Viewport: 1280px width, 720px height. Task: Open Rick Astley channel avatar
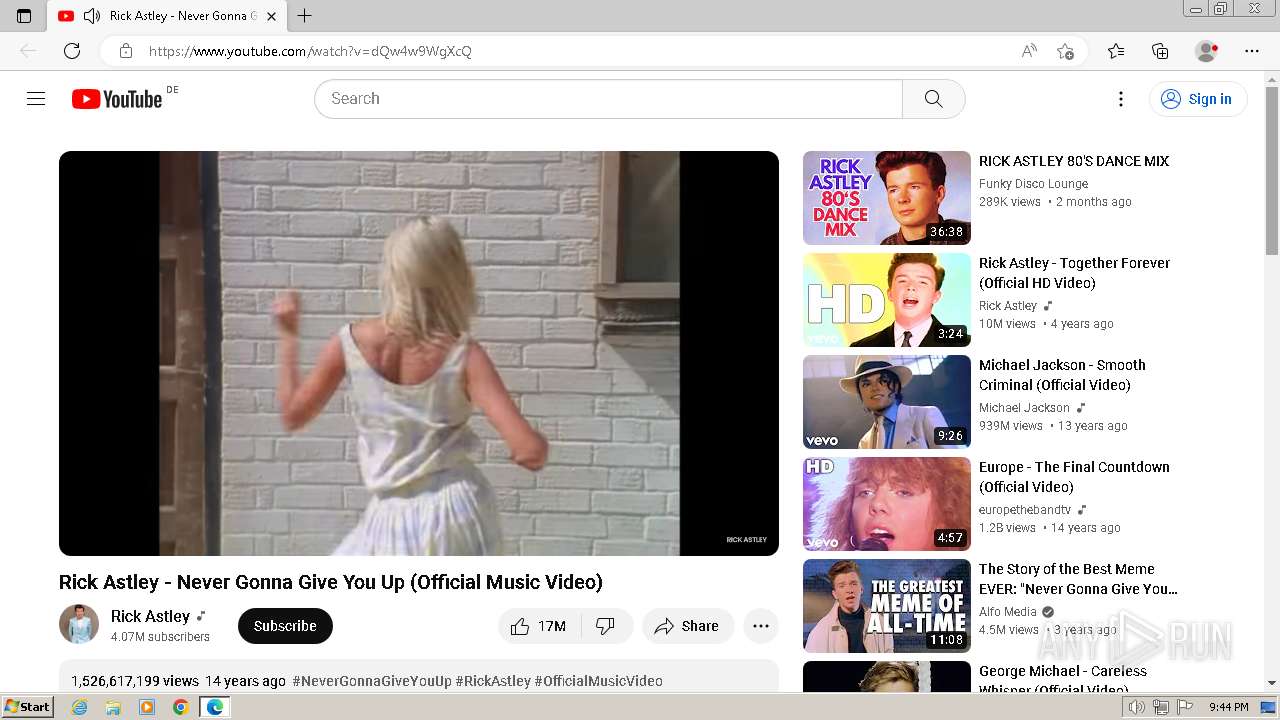[x=79, y=625]
